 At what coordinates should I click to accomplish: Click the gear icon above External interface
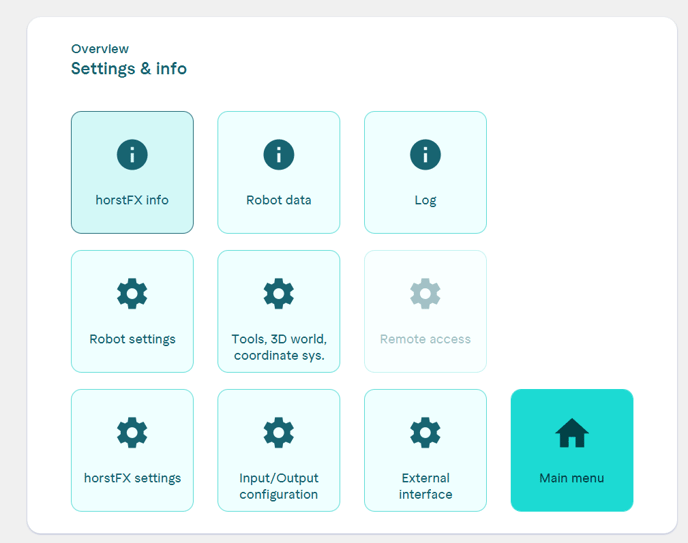[425, 433]
